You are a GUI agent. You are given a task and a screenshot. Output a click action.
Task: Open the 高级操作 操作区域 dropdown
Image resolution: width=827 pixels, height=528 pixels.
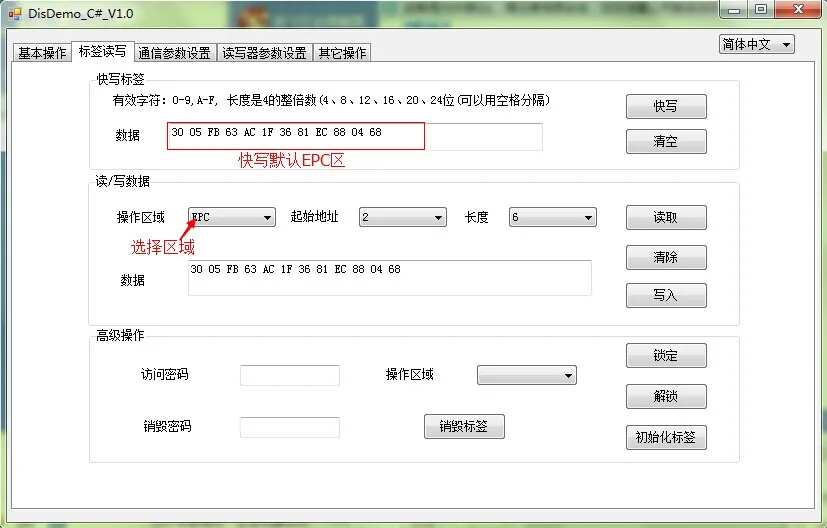click(526, 375)
